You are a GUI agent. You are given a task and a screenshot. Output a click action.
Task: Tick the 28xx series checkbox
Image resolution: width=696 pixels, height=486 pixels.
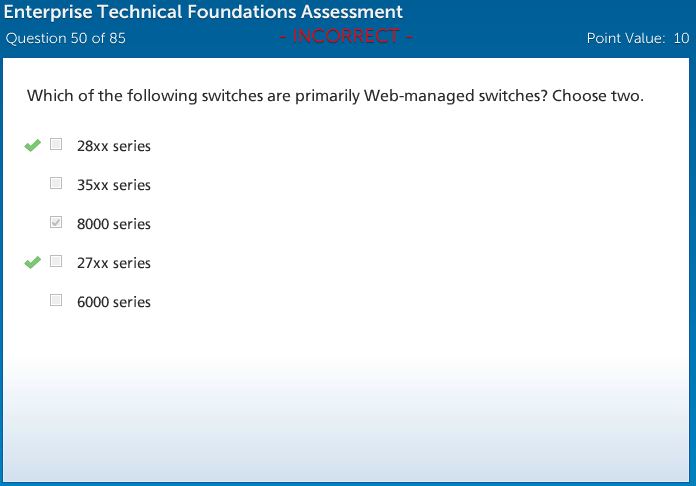(56, 145)
